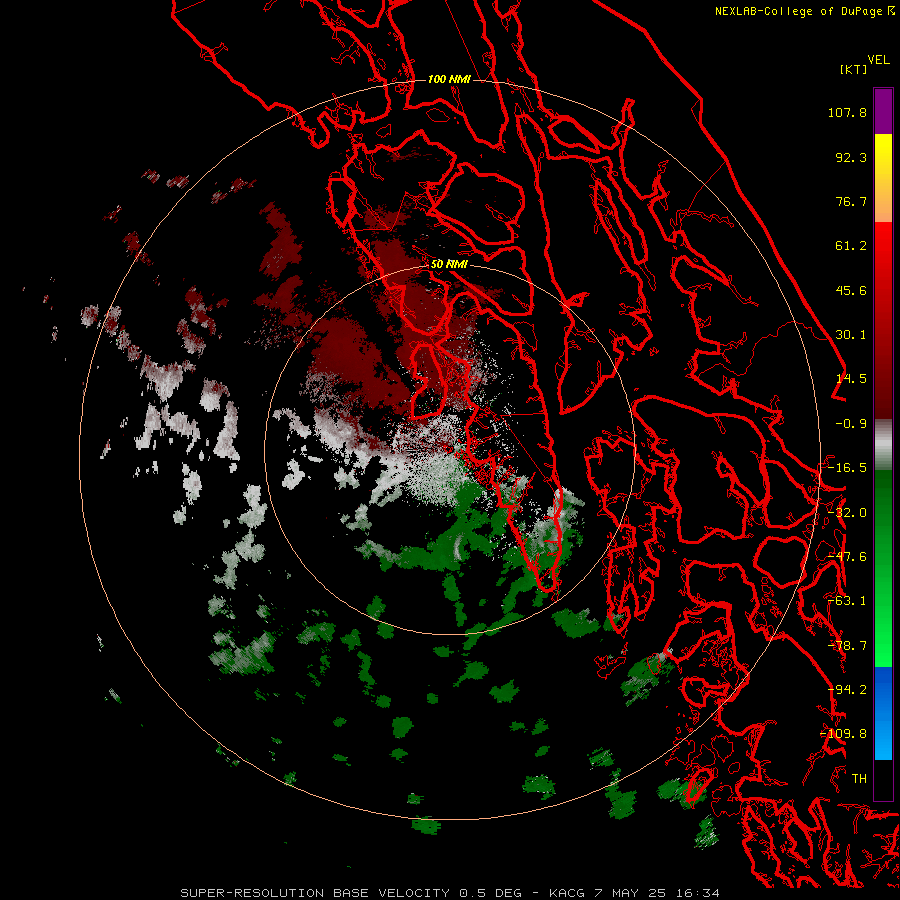Select the -94.2 velocity scale value

[x=847, y=690]
